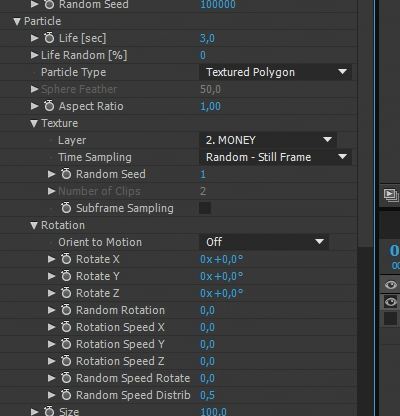Toggle stopwatch for Rotation Speed Y
400x416 pixels.
point(66,344)
